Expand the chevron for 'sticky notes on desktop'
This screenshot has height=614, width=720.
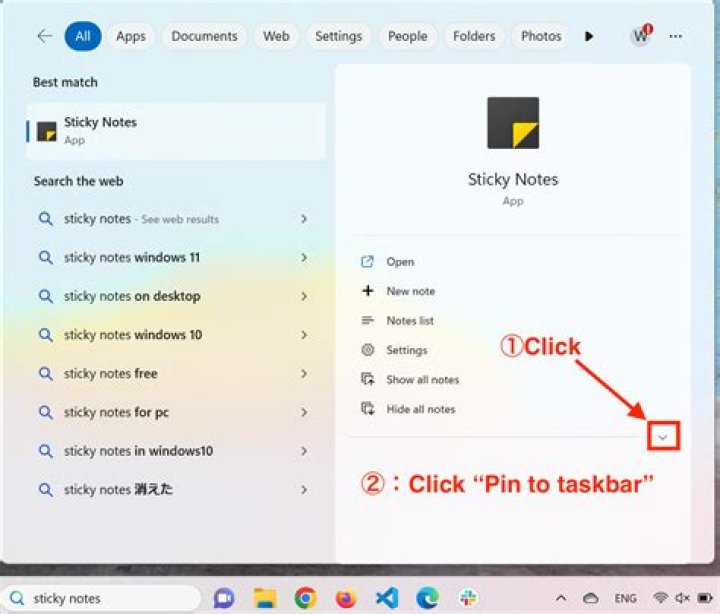(x=304, y=296)
